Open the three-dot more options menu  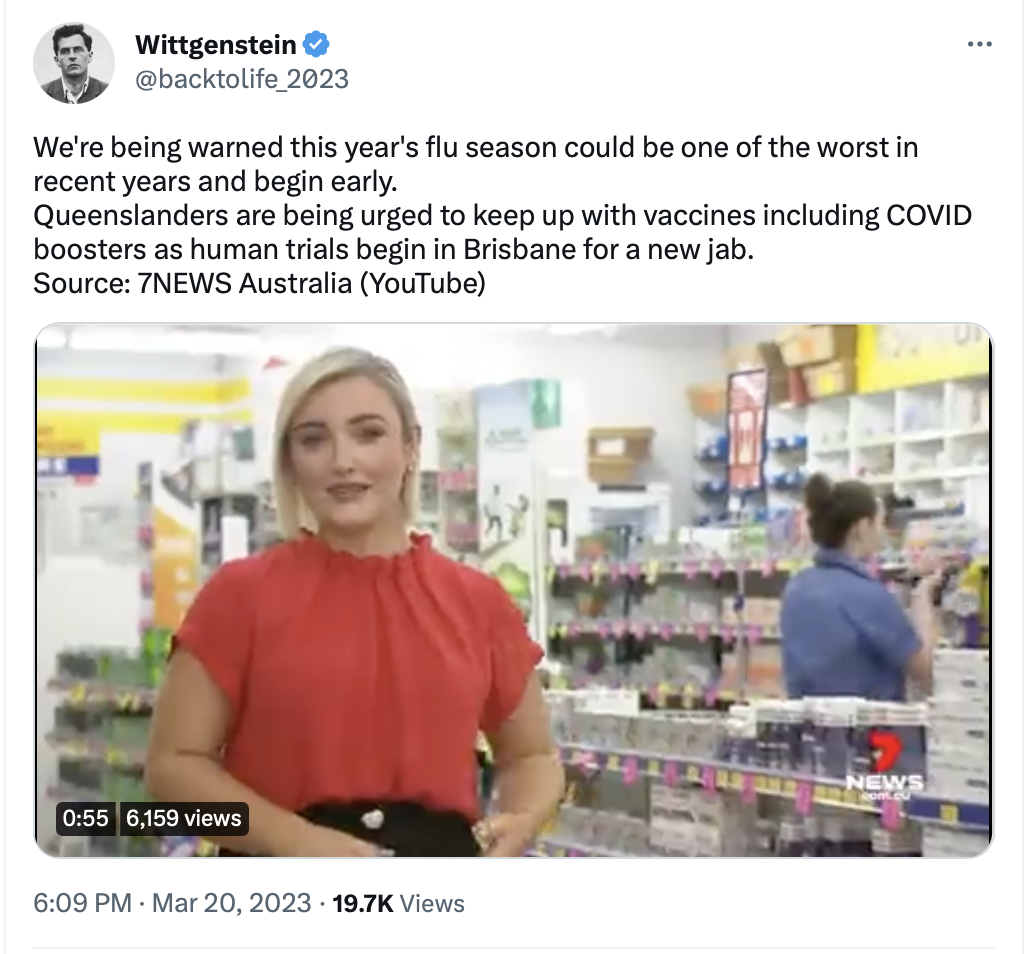click(979, 45)
